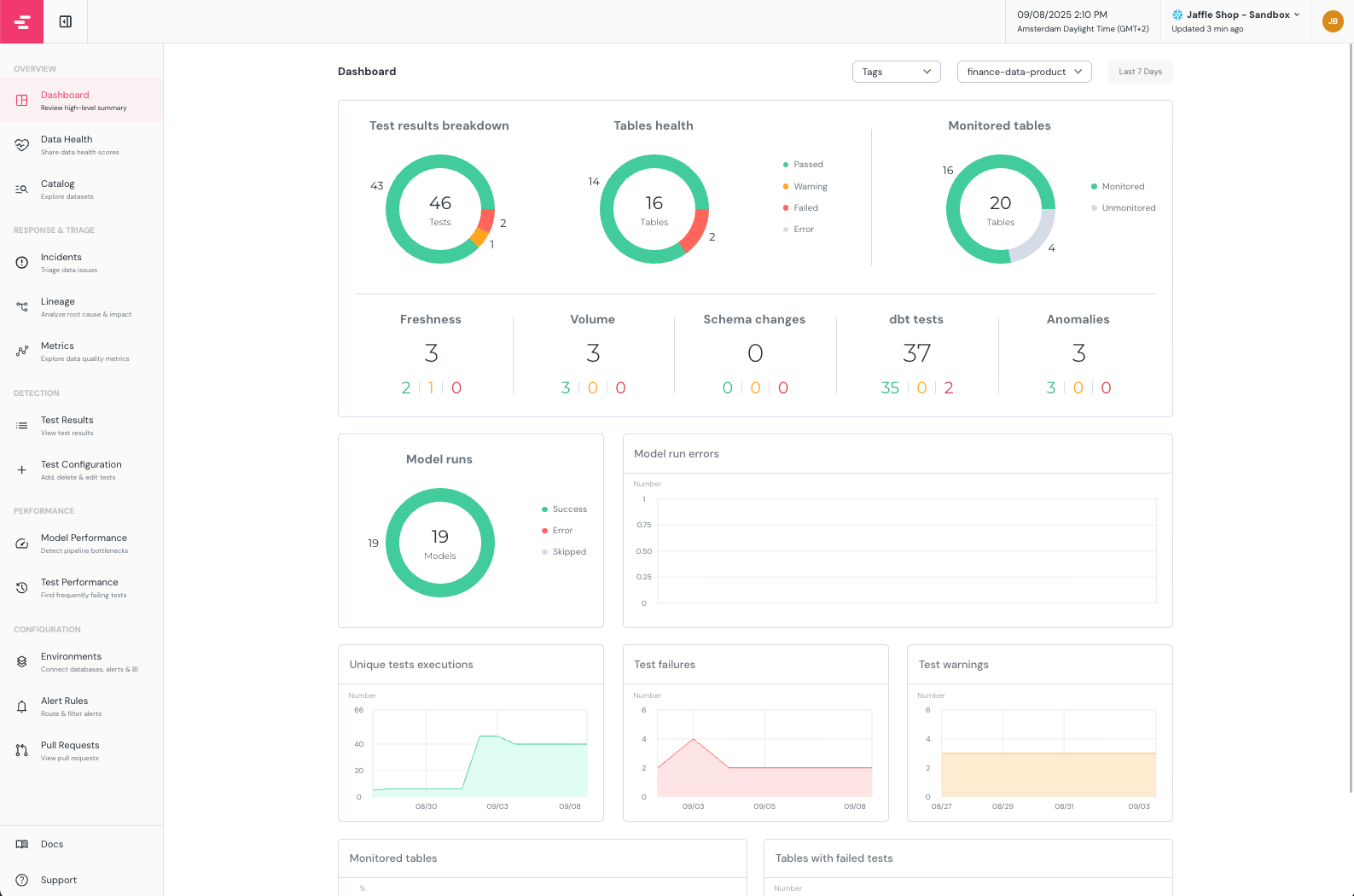The width and height of the screenshot is (1354, 896).
Task: Toggle the Unmonitored legend item
Action: 1124,208
